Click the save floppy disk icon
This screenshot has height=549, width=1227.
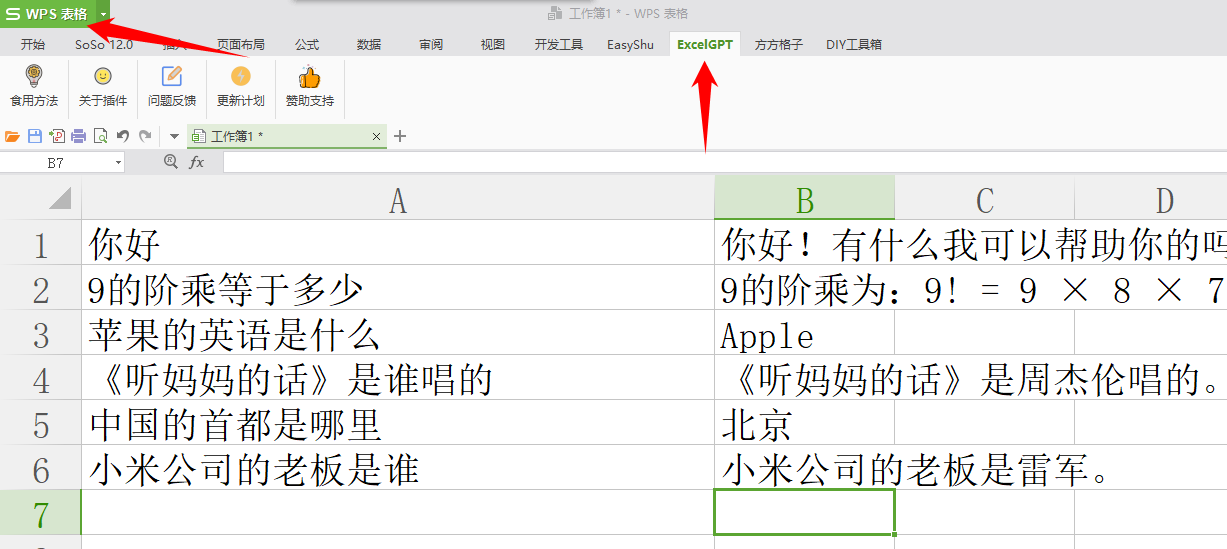click(x=35, y=136)
